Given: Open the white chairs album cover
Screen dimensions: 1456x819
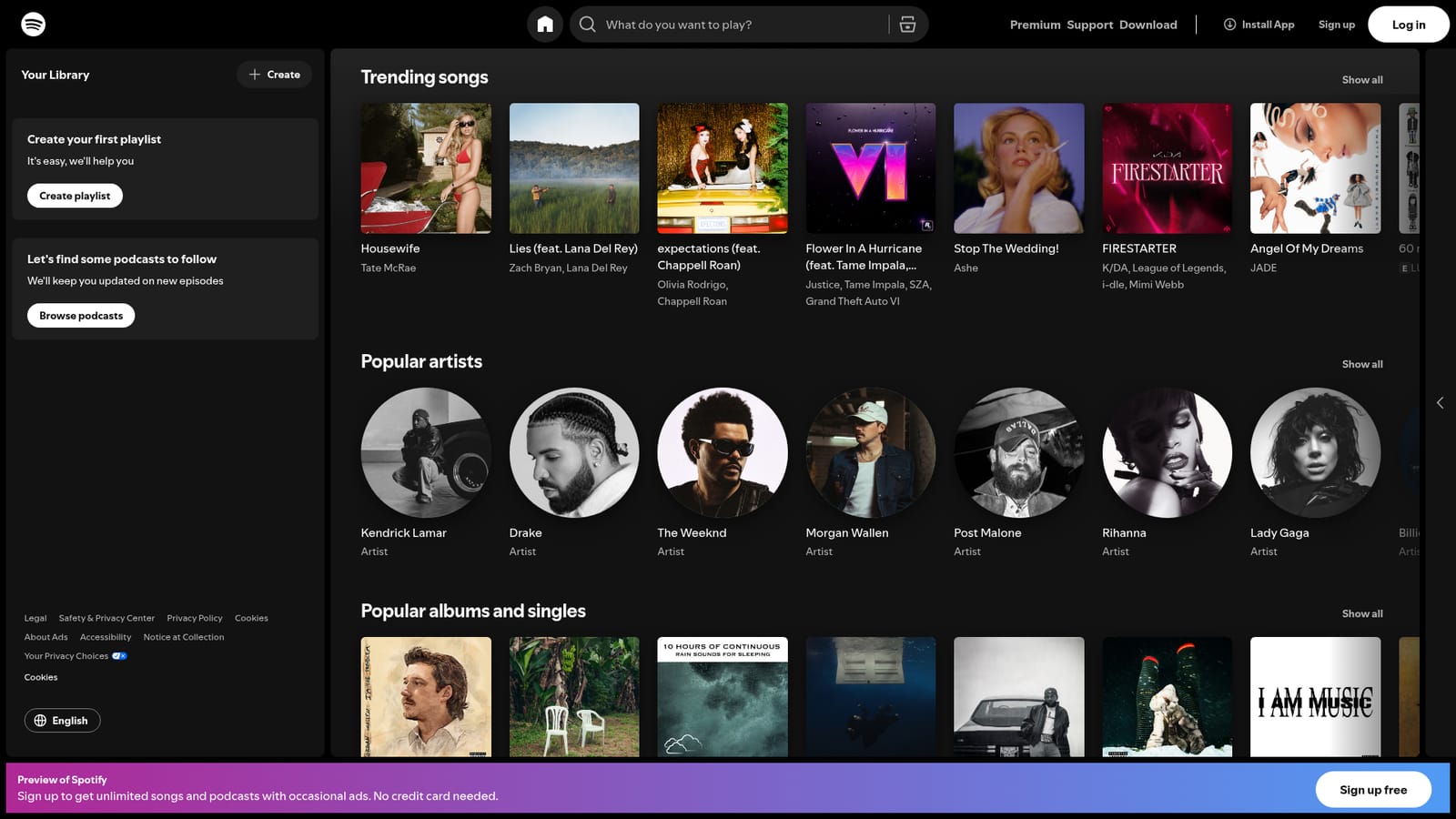Looking at the screenshot, I should [x=574, y=697].
